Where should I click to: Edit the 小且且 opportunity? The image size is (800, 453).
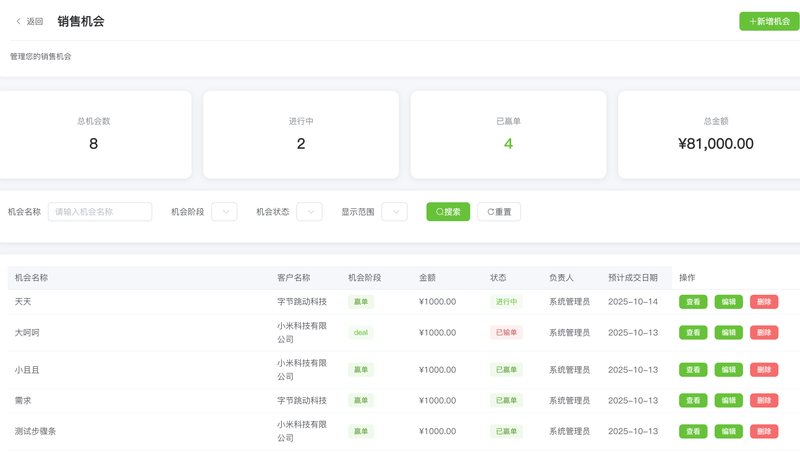(x=729, y=370)
